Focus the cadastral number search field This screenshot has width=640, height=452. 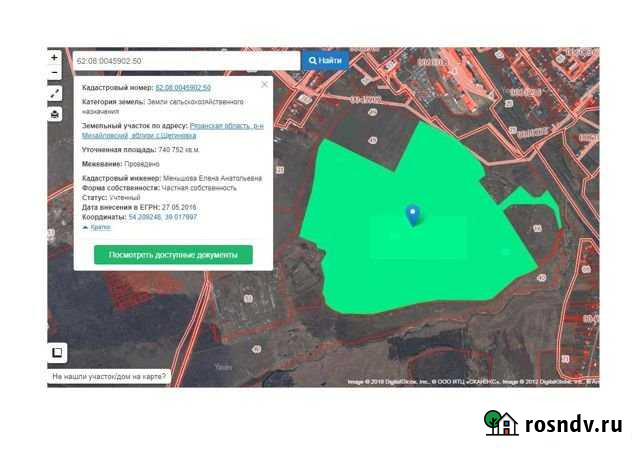click(x=185, y=61)
